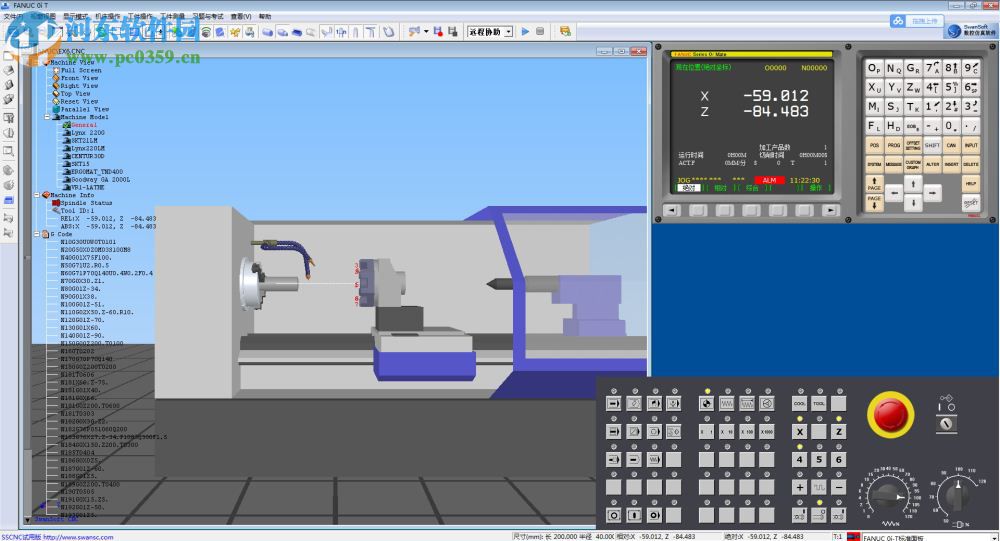Click the cursor up arrow key
The height and width of the screenshot is (541, 1000).
913,184
